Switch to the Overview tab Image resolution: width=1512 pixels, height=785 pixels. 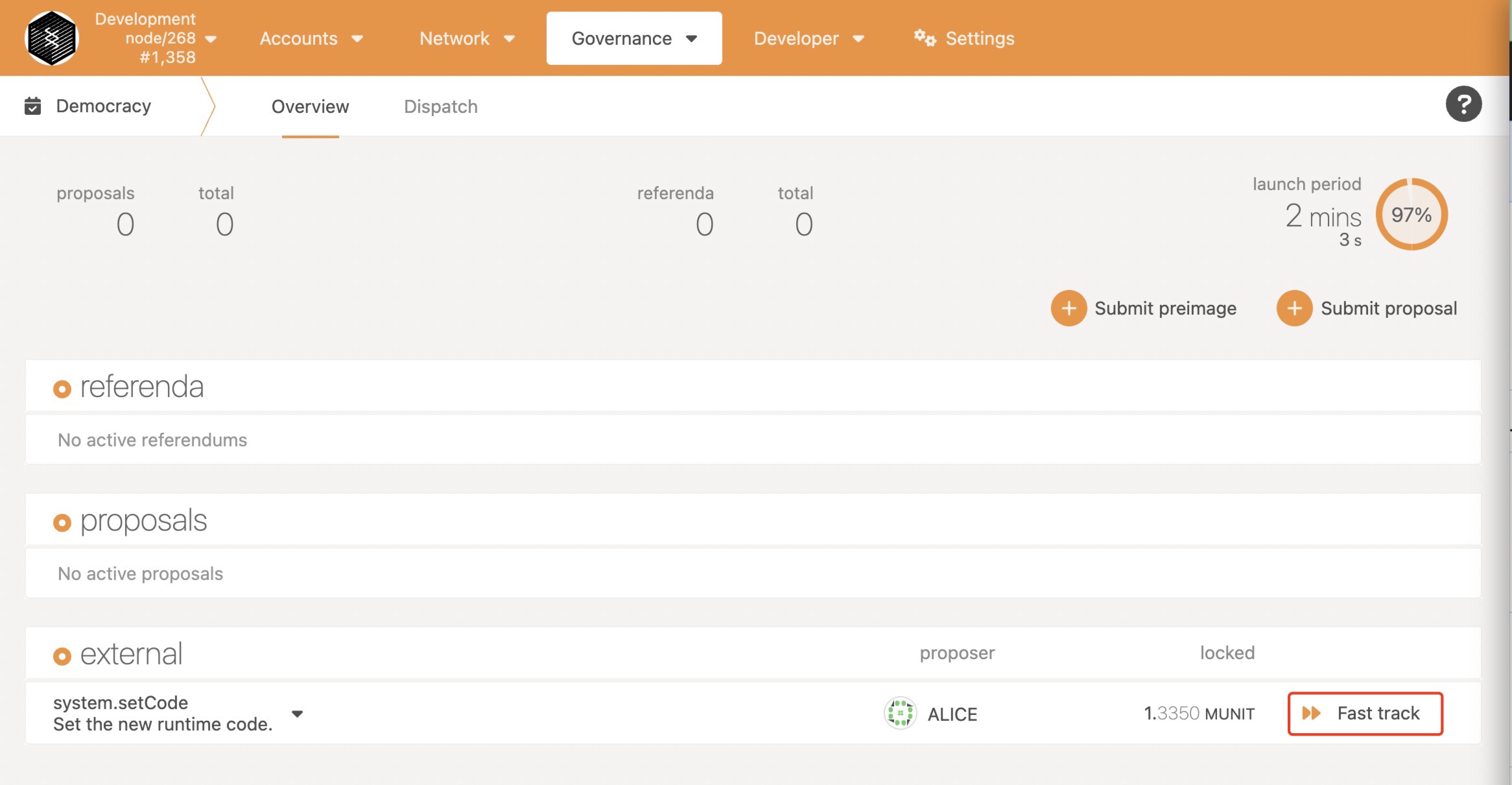[309, 105]
